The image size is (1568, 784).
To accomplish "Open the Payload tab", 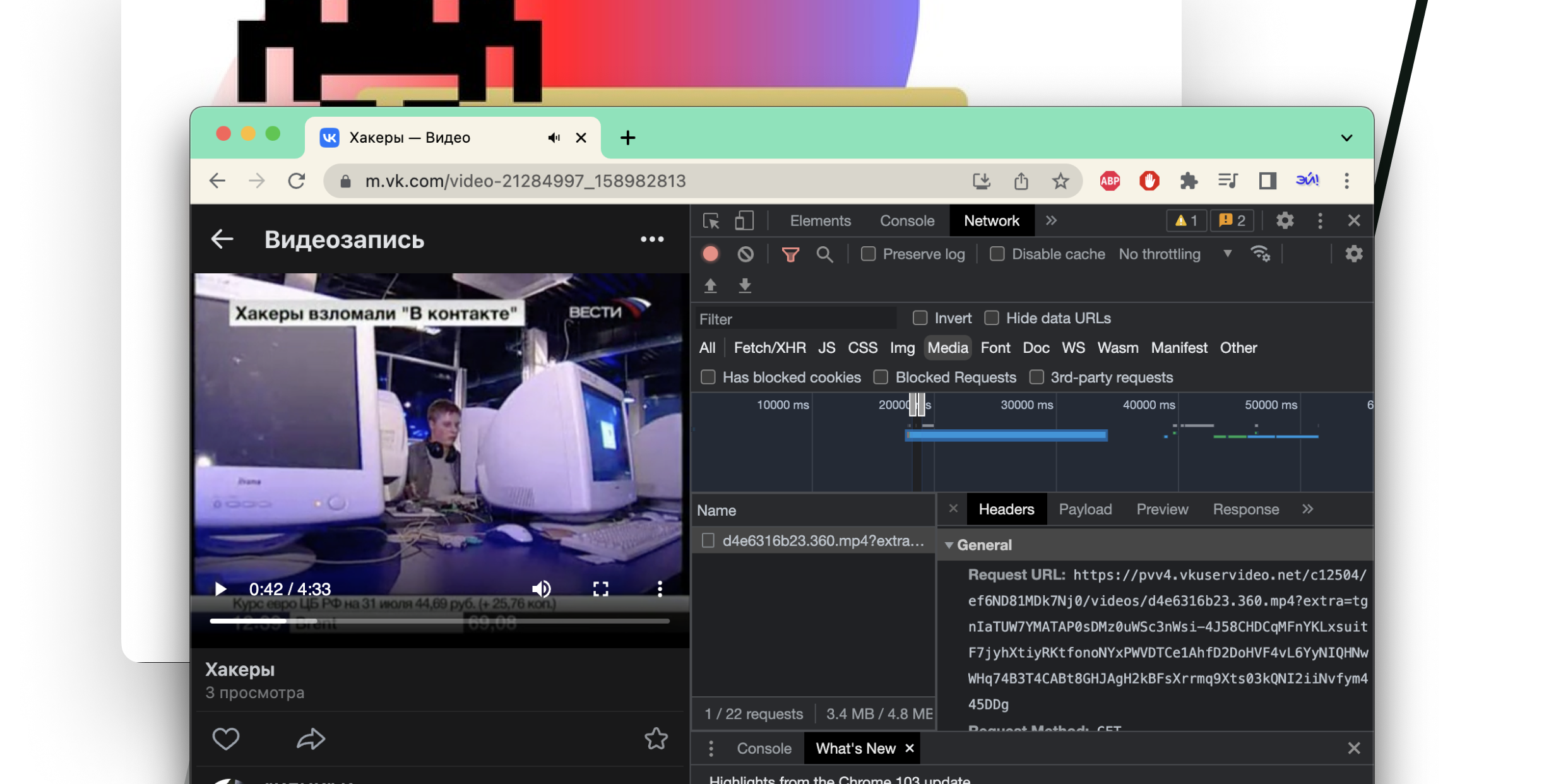I will click(x=1085, y=509).
